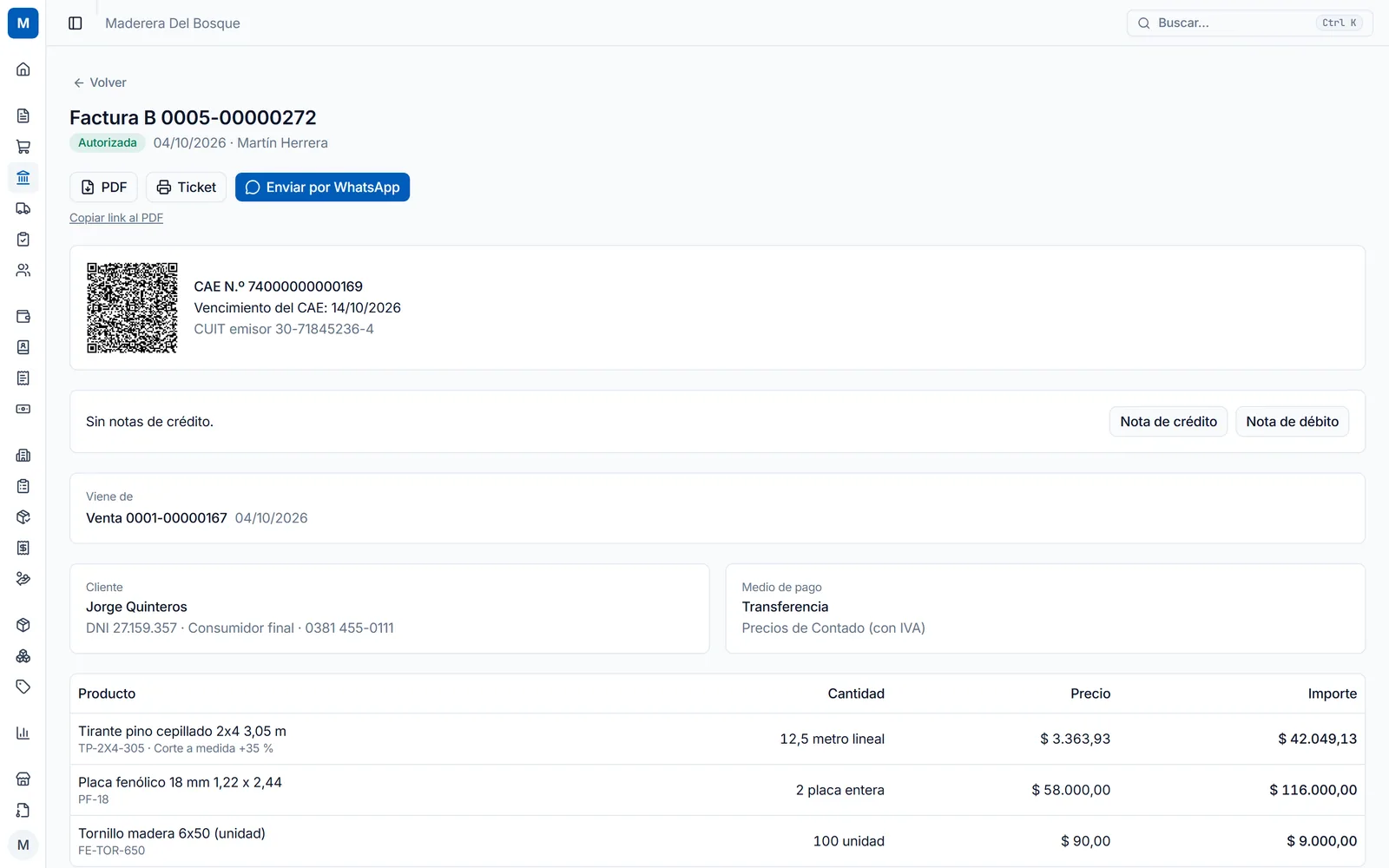Click the Importe column header

tap(1332, 694)
